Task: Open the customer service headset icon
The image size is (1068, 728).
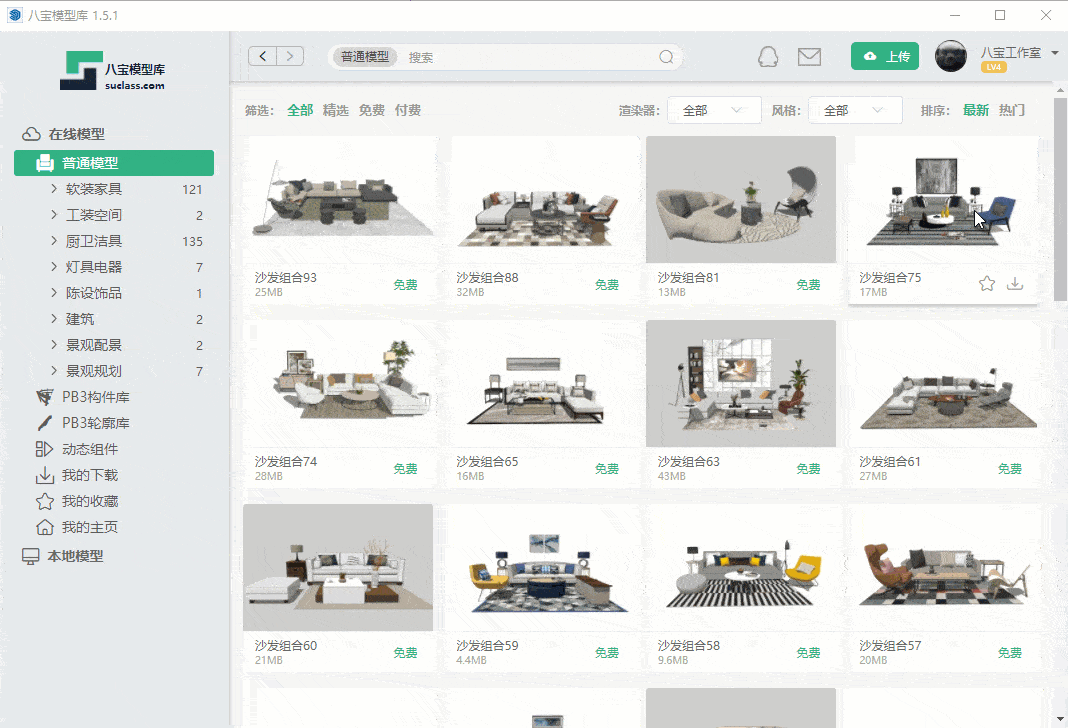Action: pyautogui.click(x=767, y=57)
